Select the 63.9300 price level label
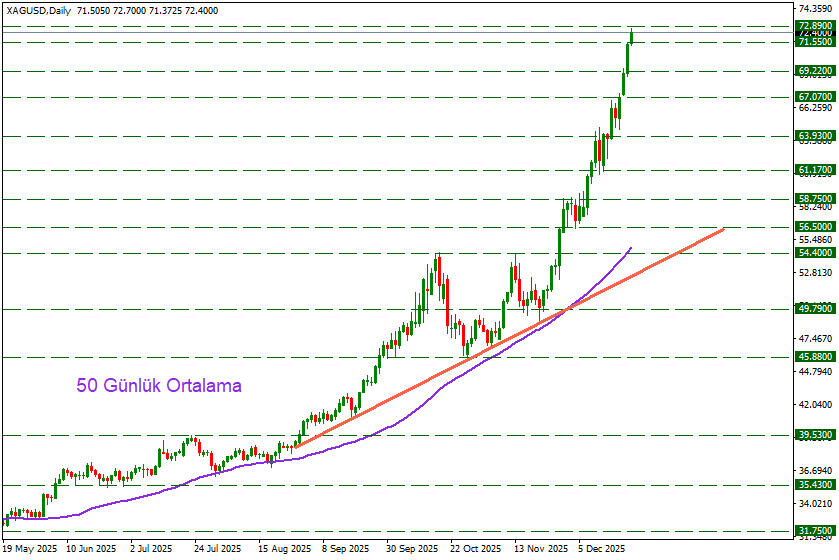Viewport: 839px width, 560px height. [x=815, y=135]
